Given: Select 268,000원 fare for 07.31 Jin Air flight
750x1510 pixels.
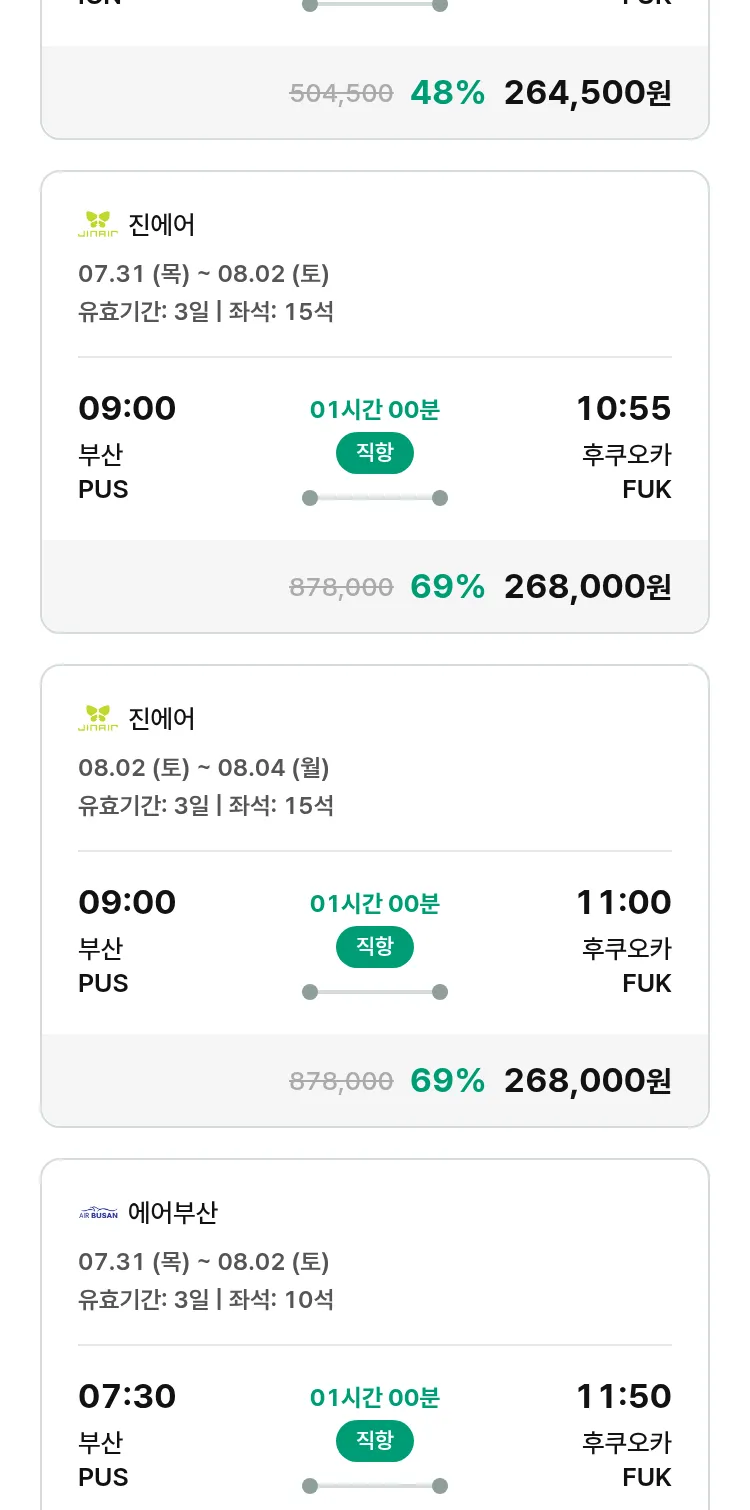Looking at the screenshot, I should pos(587,587).
